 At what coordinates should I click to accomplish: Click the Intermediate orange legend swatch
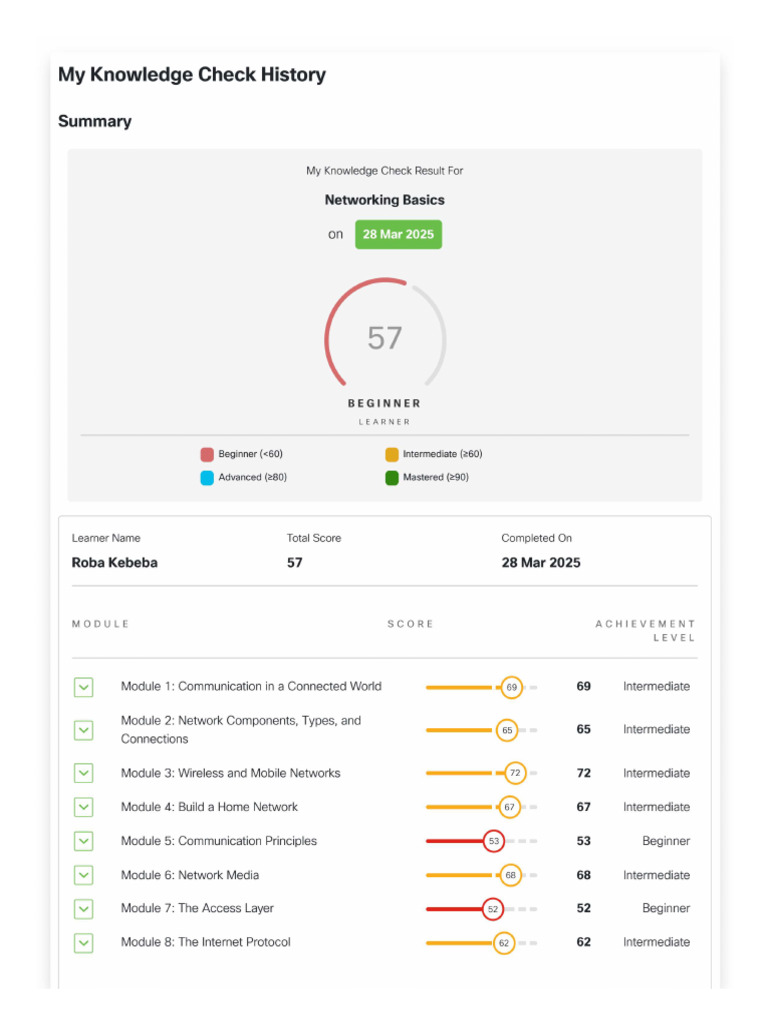click(x=392, y=455)
